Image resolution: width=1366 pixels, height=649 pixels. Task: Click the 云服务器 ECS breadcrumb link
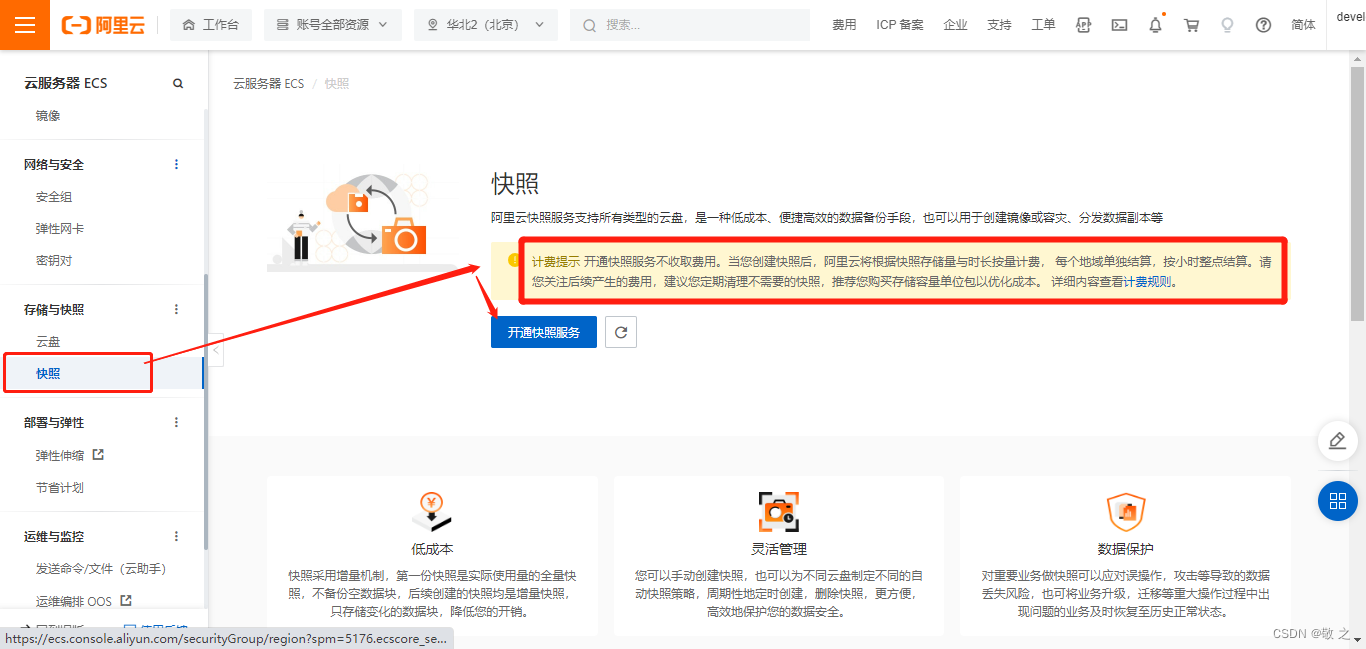tap(268, 84)
